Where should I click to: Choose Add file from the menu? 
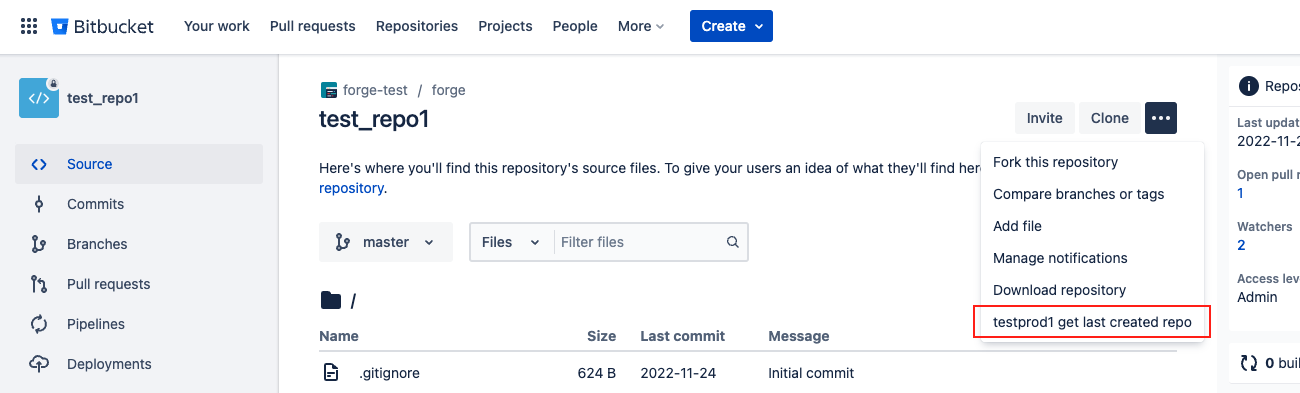point(1093,226)
